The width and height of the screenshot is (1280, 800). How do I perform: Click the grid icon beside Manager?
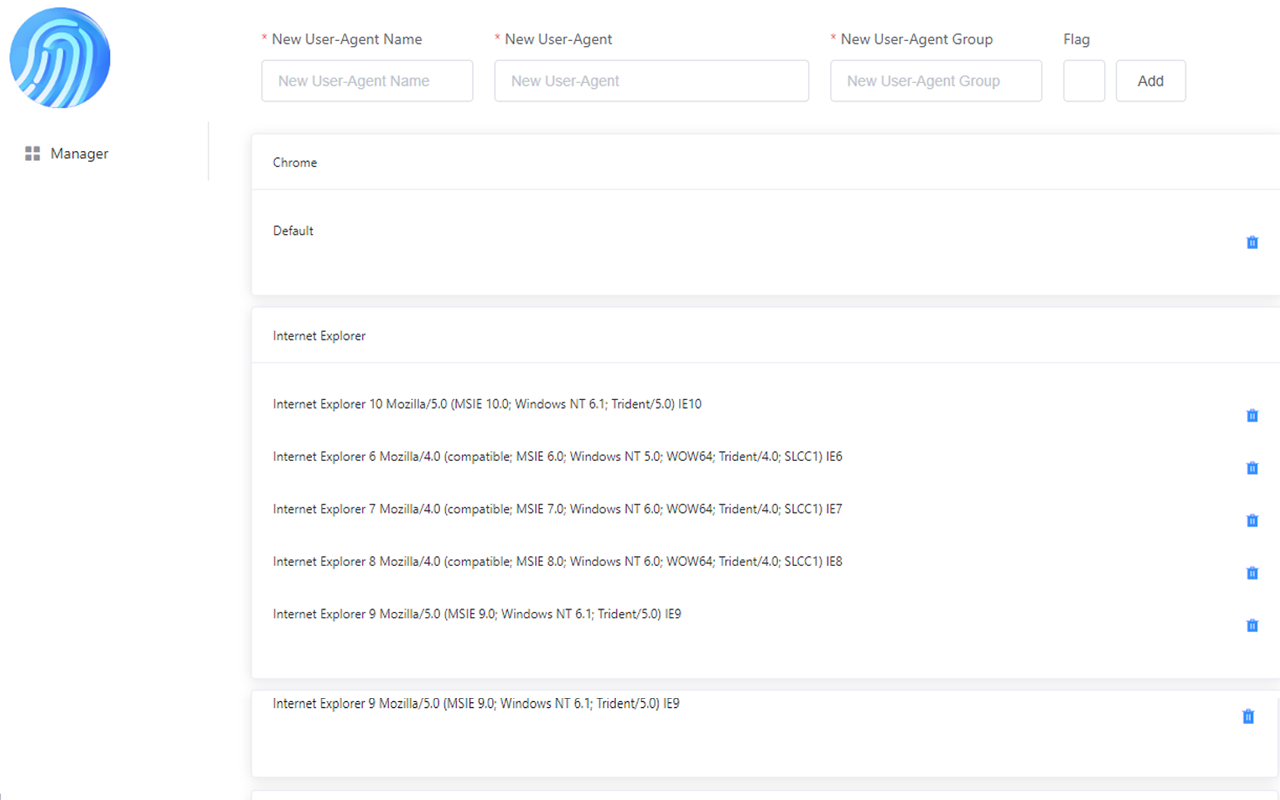[x=32, y=154]
